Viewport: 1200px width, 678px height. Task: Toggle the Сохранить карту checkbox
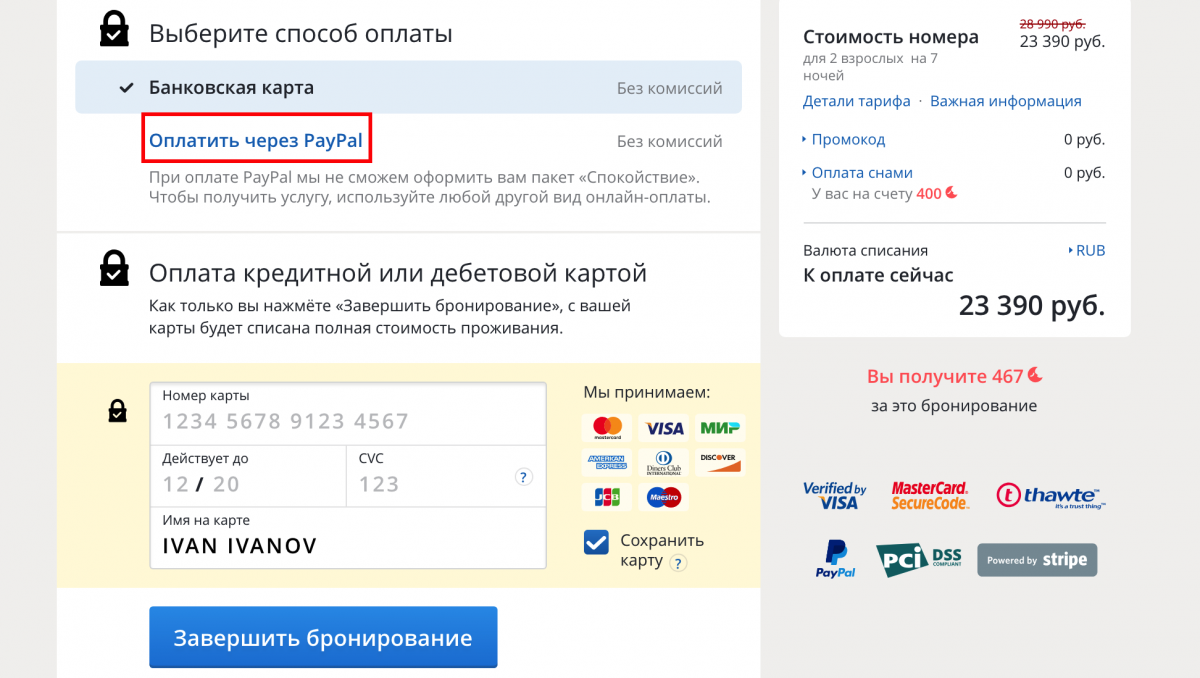[x=596, y=542]
